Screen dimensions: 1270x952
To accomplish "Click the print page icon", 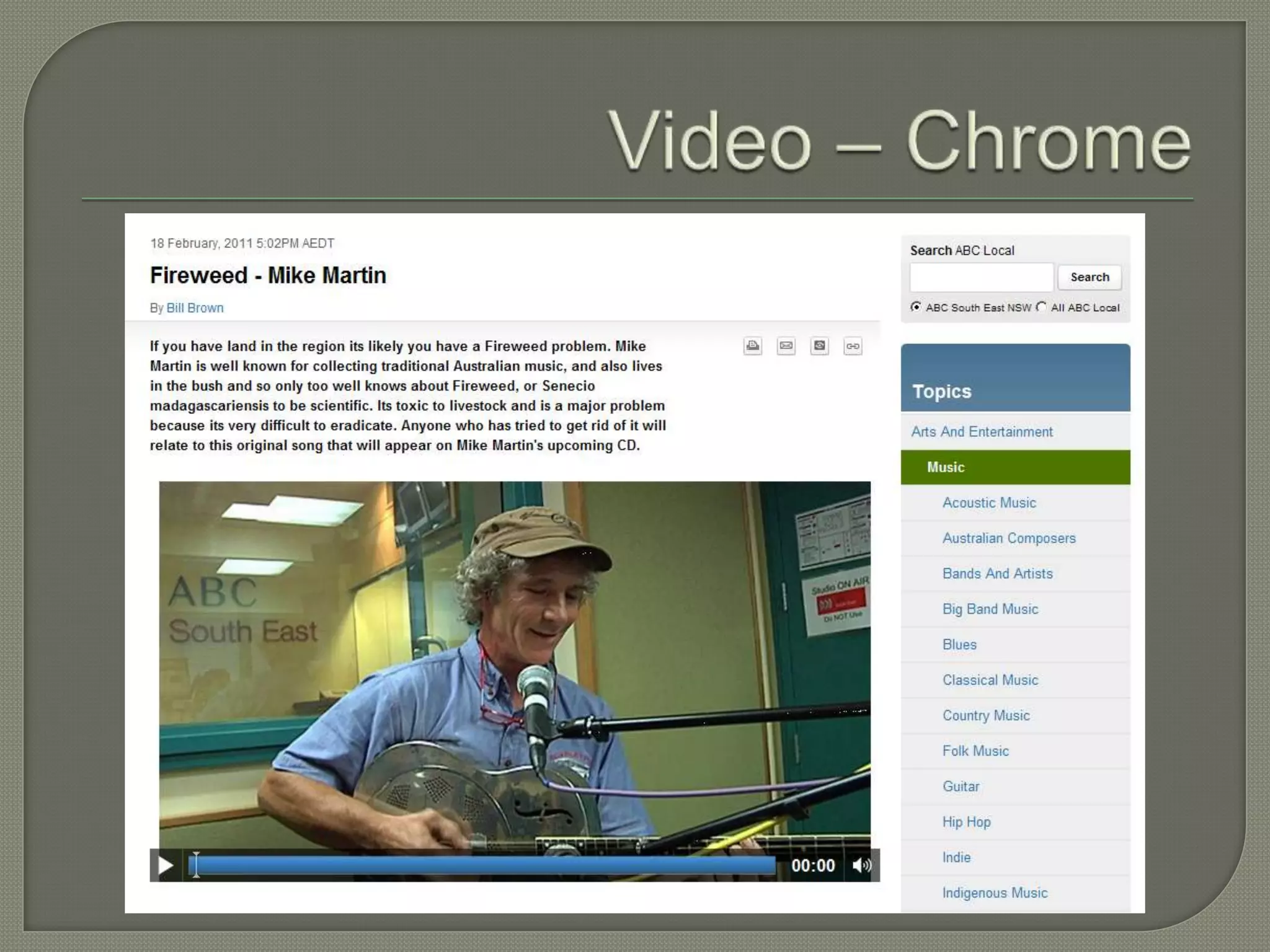I will pyautogui.click(x=753, y=346).
